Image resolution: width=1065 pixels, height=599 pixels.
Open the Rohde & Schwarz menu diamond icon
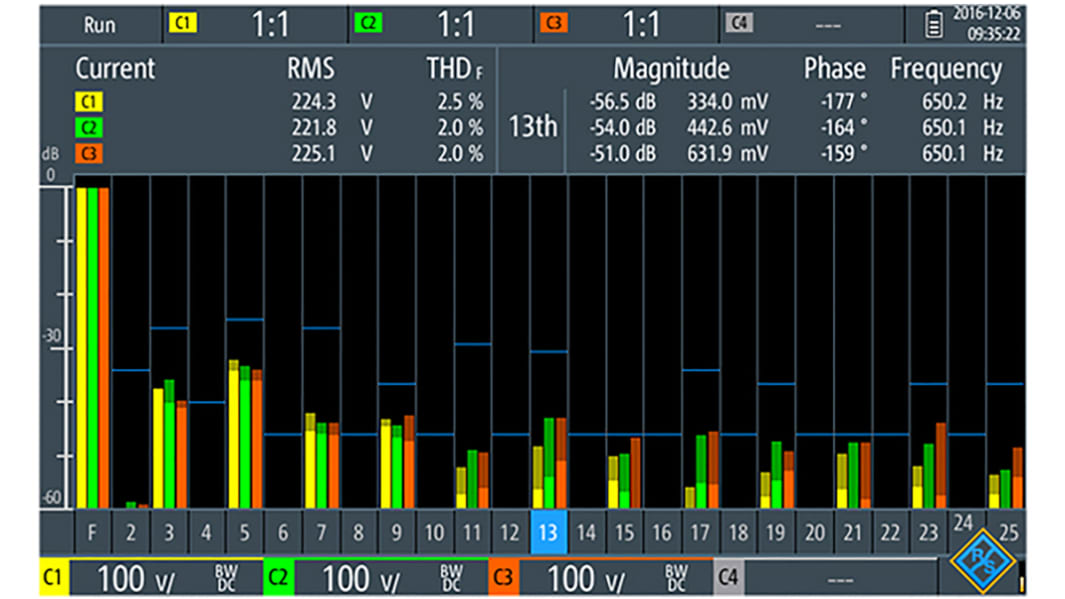pos(982,562)
